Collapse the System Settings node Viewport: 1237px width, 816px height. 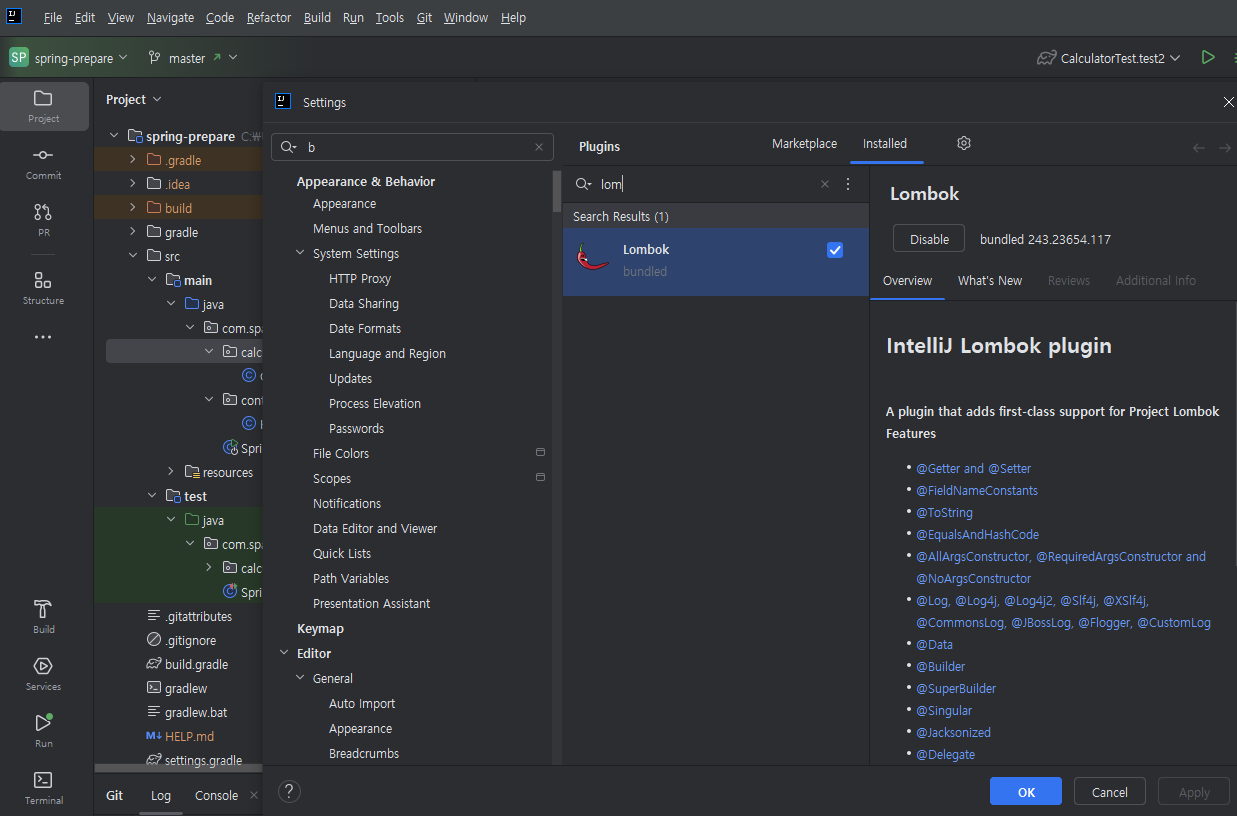point(300,254)
